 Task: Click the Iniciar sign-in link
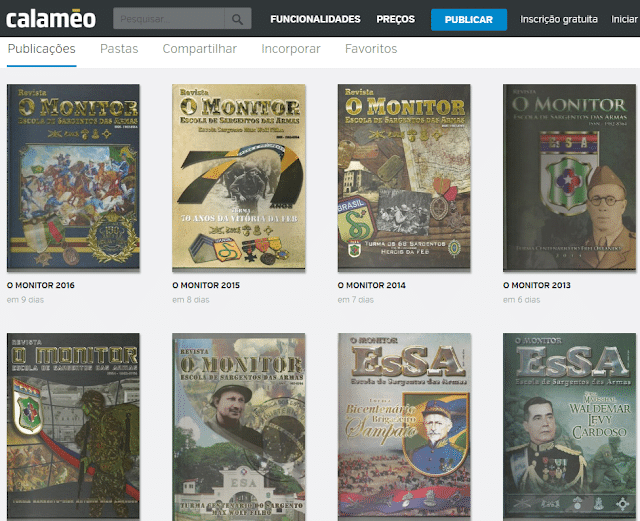(x=624, y=19)
